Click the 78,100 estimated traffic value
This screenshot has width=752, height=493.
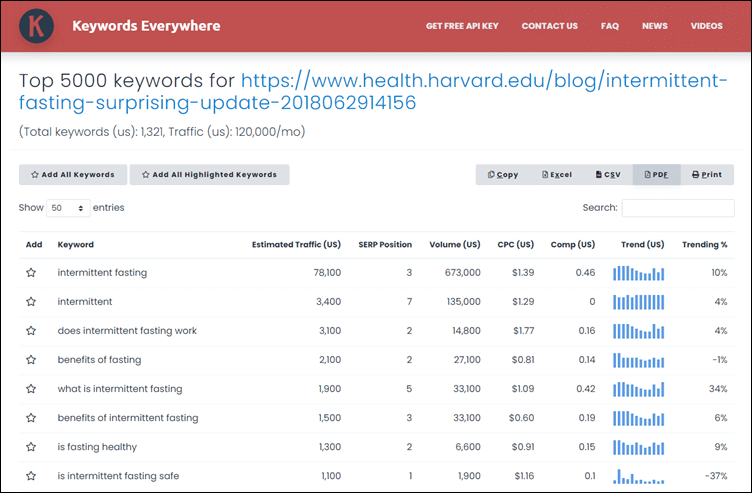tap(327, 273)
